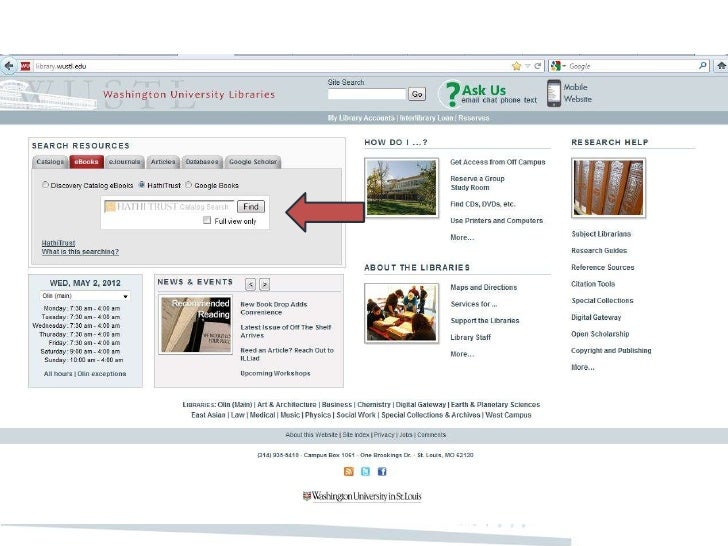Open Get Access from Off Campus
Viewport: 728px width, 546px height.
pyautogui.click(x=498, y=162)
